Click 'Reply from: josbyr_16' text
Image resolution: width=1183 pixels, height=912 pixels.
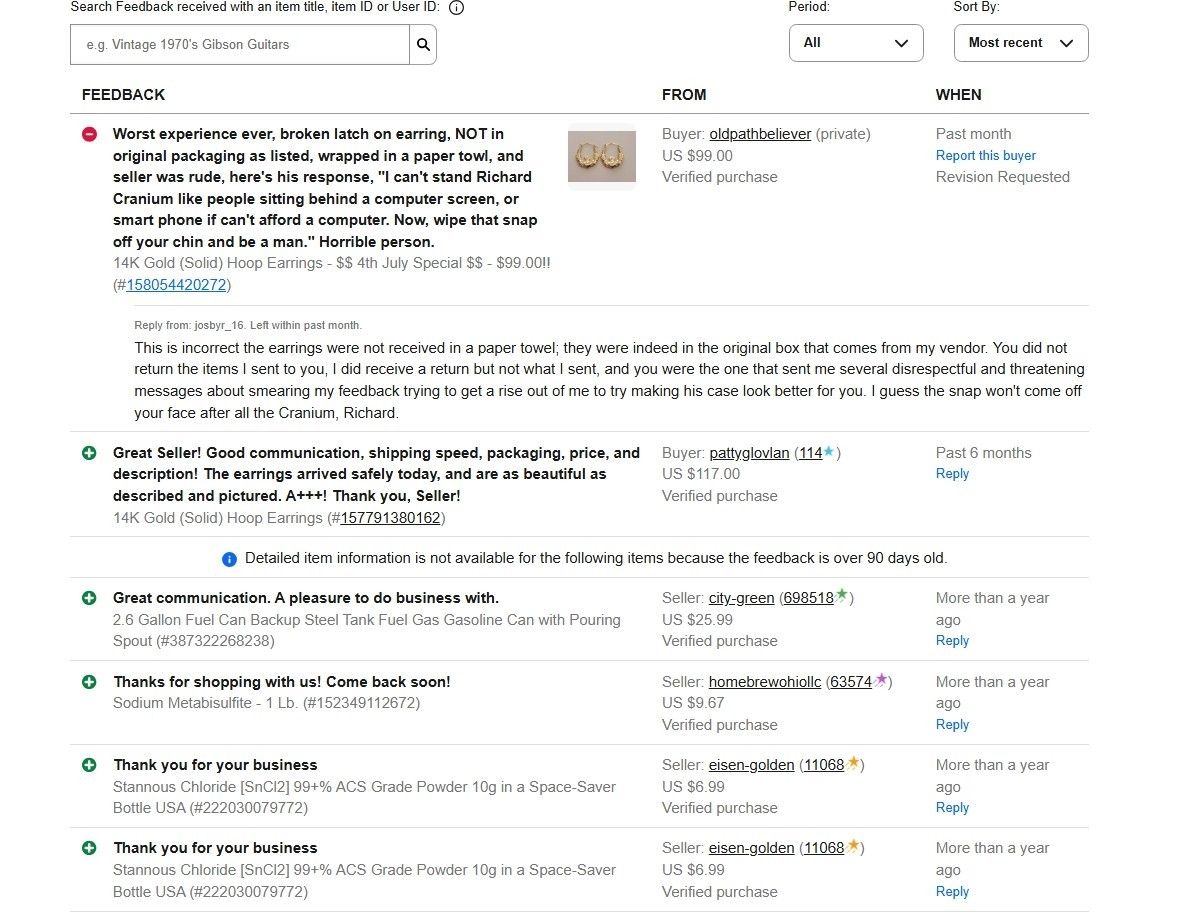click(189, 326)
